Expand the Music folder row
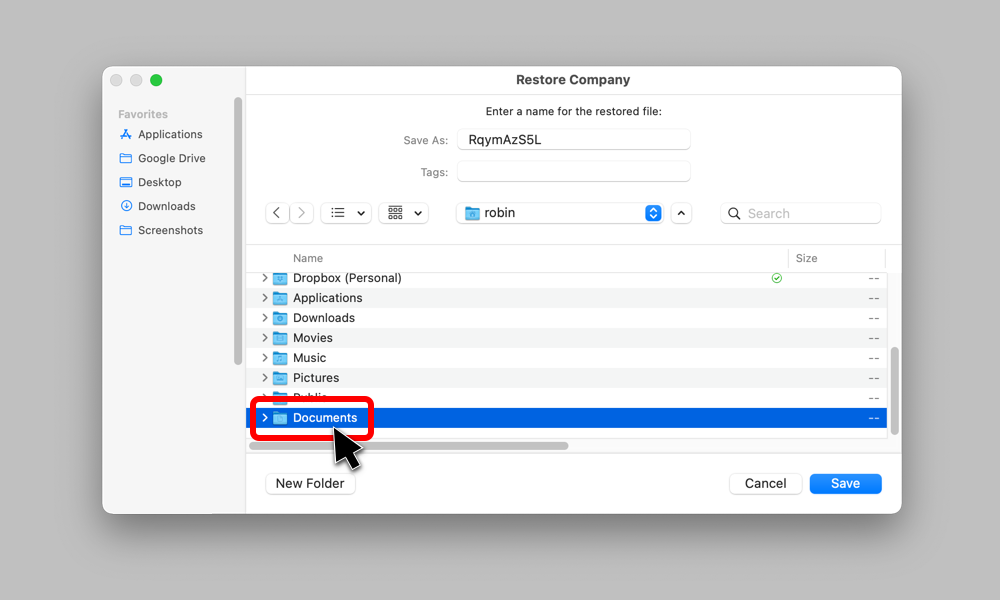1000x600 pixels. click(265, 358)
